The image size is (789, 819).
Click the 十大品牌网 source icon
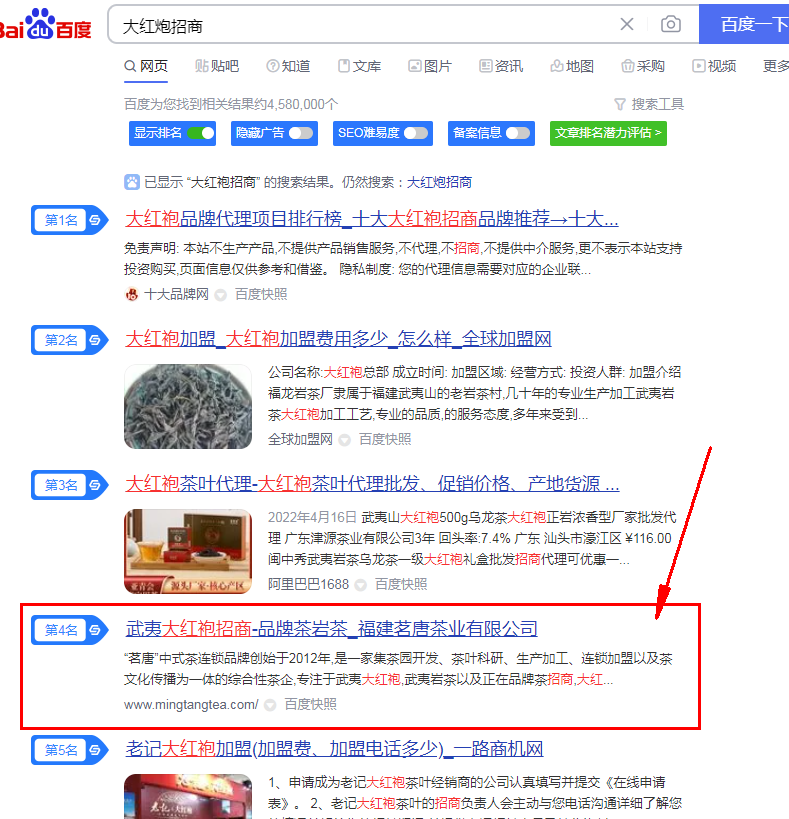tap(131, 294)
